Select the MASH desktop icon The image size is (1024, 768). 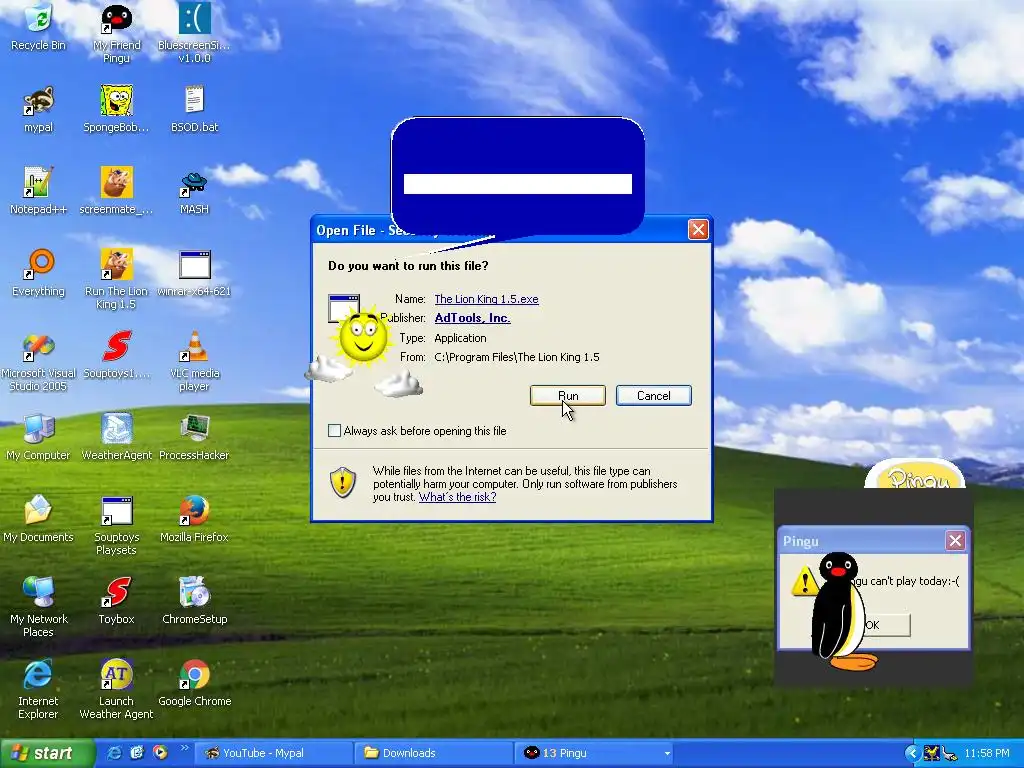click(x=194, y=191)
